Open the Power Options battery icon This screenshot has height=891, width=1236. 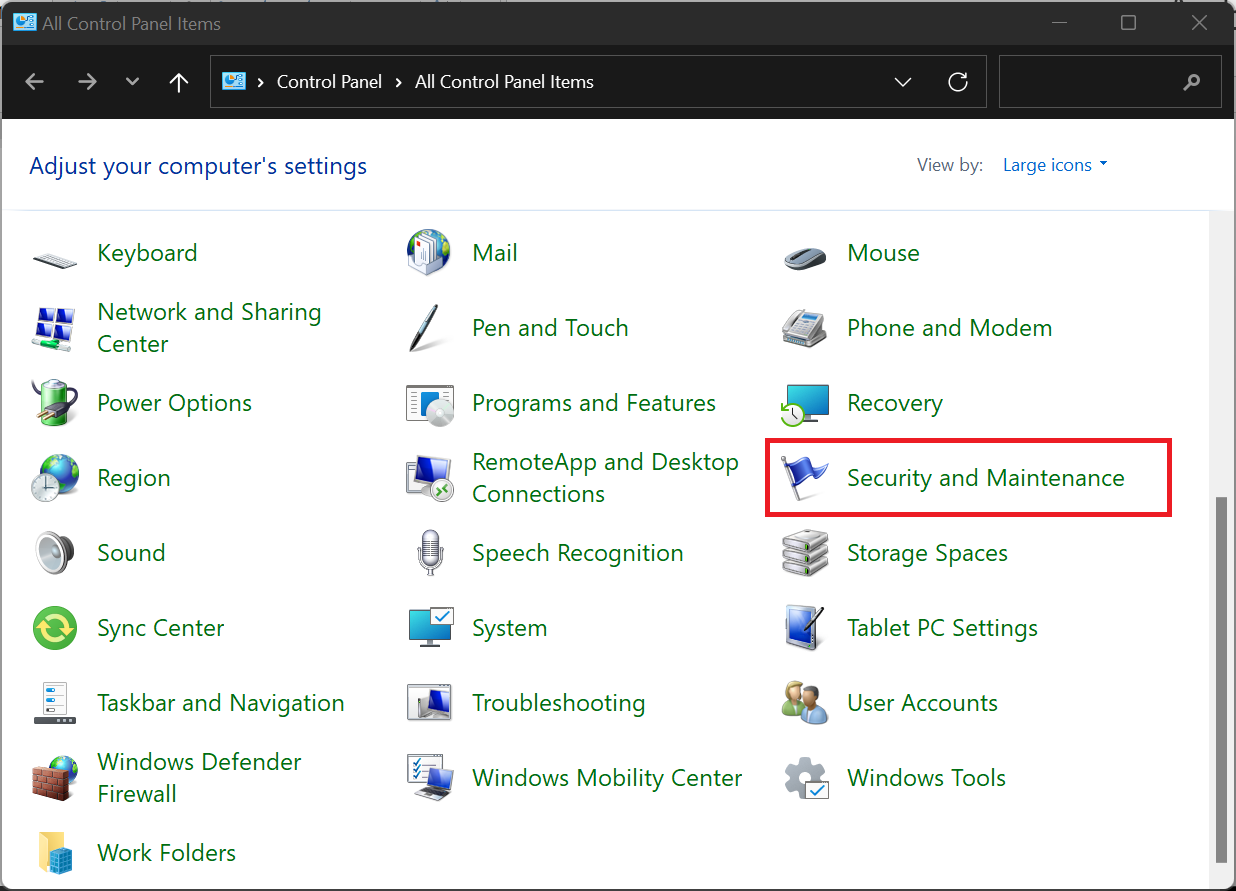tap(53, 403)
